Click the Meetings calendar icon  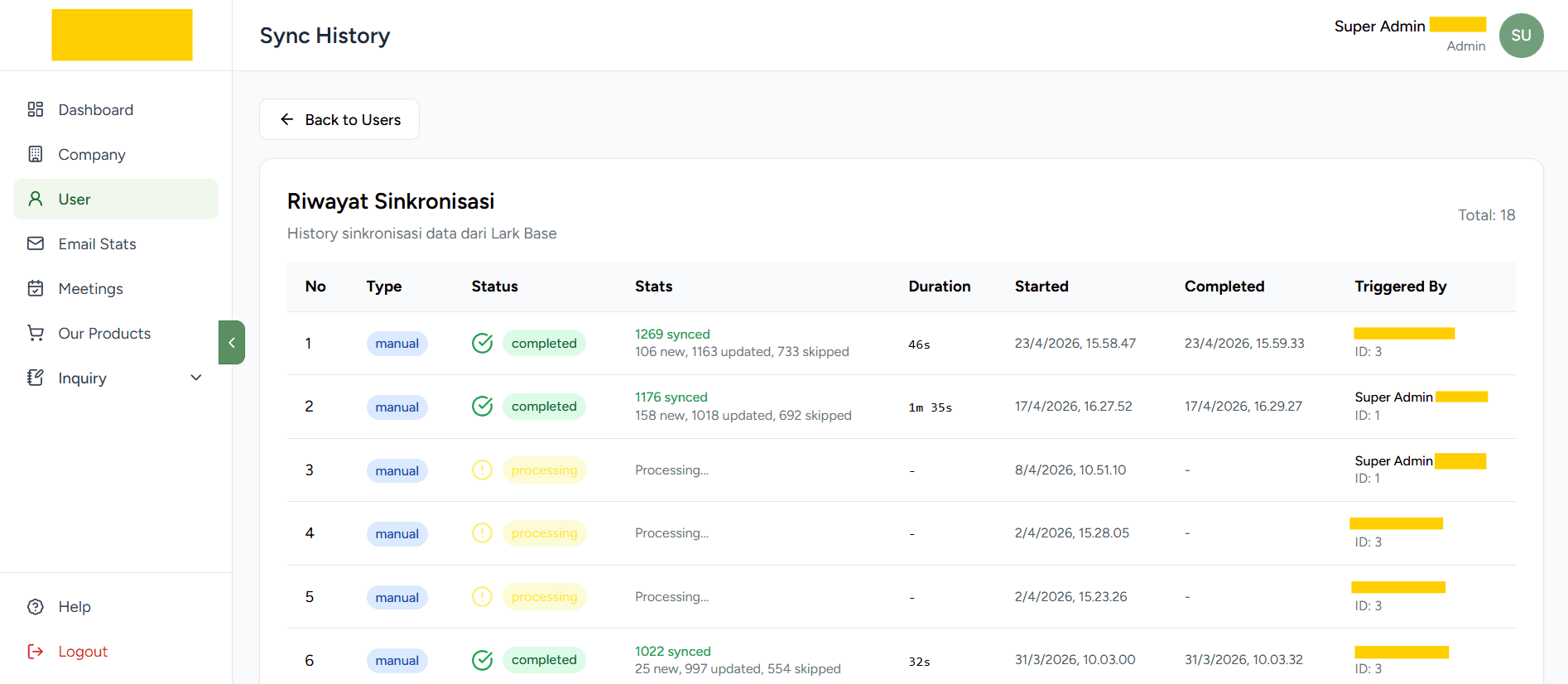[x=35, y=288]
